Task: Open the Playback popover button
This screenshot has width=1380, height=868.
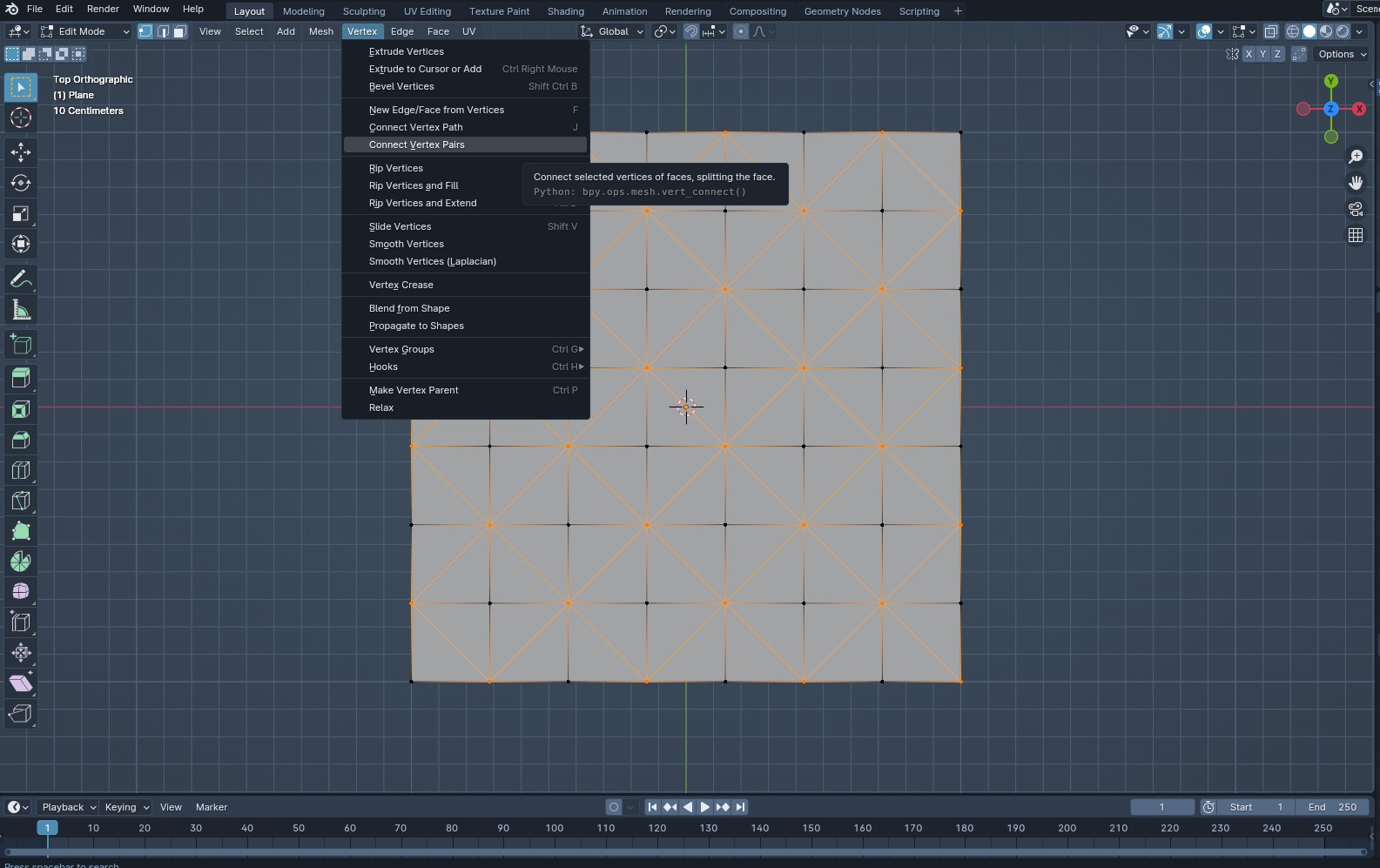Action: (68, 807)
